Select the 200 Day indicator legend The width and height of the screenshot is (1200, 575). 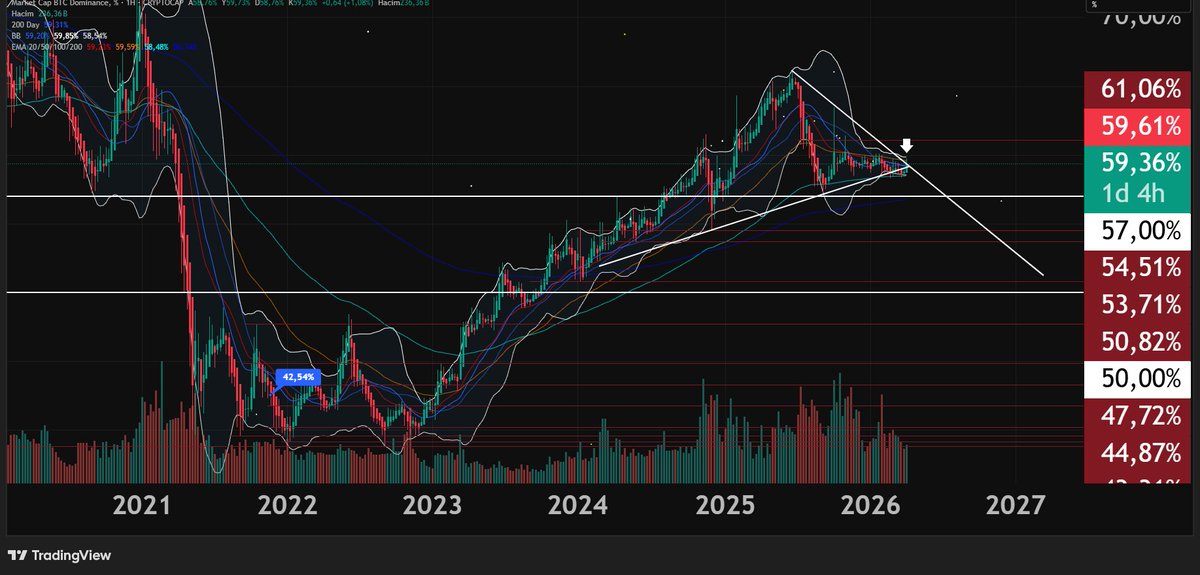tap(40, 24)
